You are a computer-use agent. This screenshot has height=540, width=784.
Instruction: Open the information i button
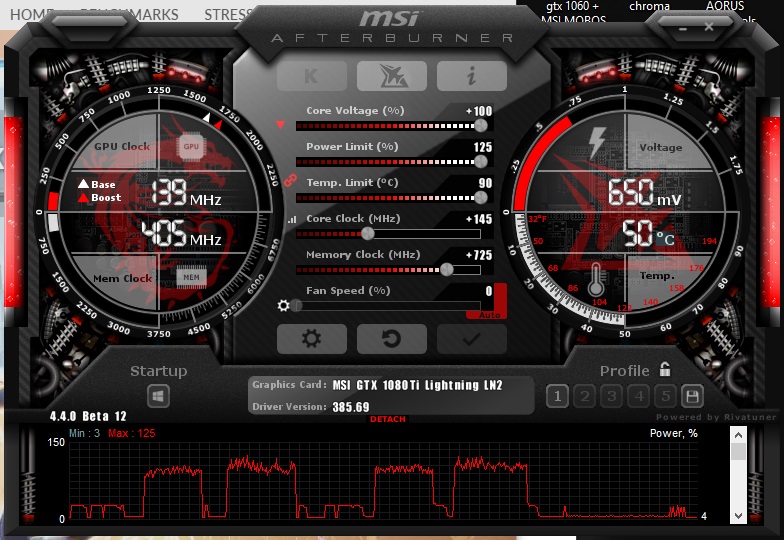pos(472,76)
